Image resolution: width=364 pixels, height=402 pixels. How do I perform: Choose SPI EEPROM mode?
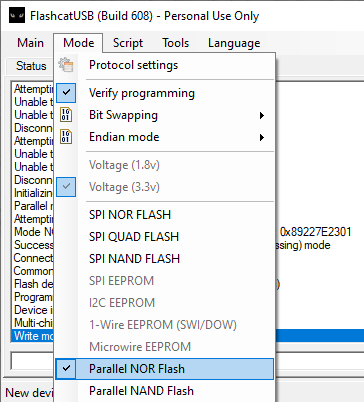(x=165, y=281)
